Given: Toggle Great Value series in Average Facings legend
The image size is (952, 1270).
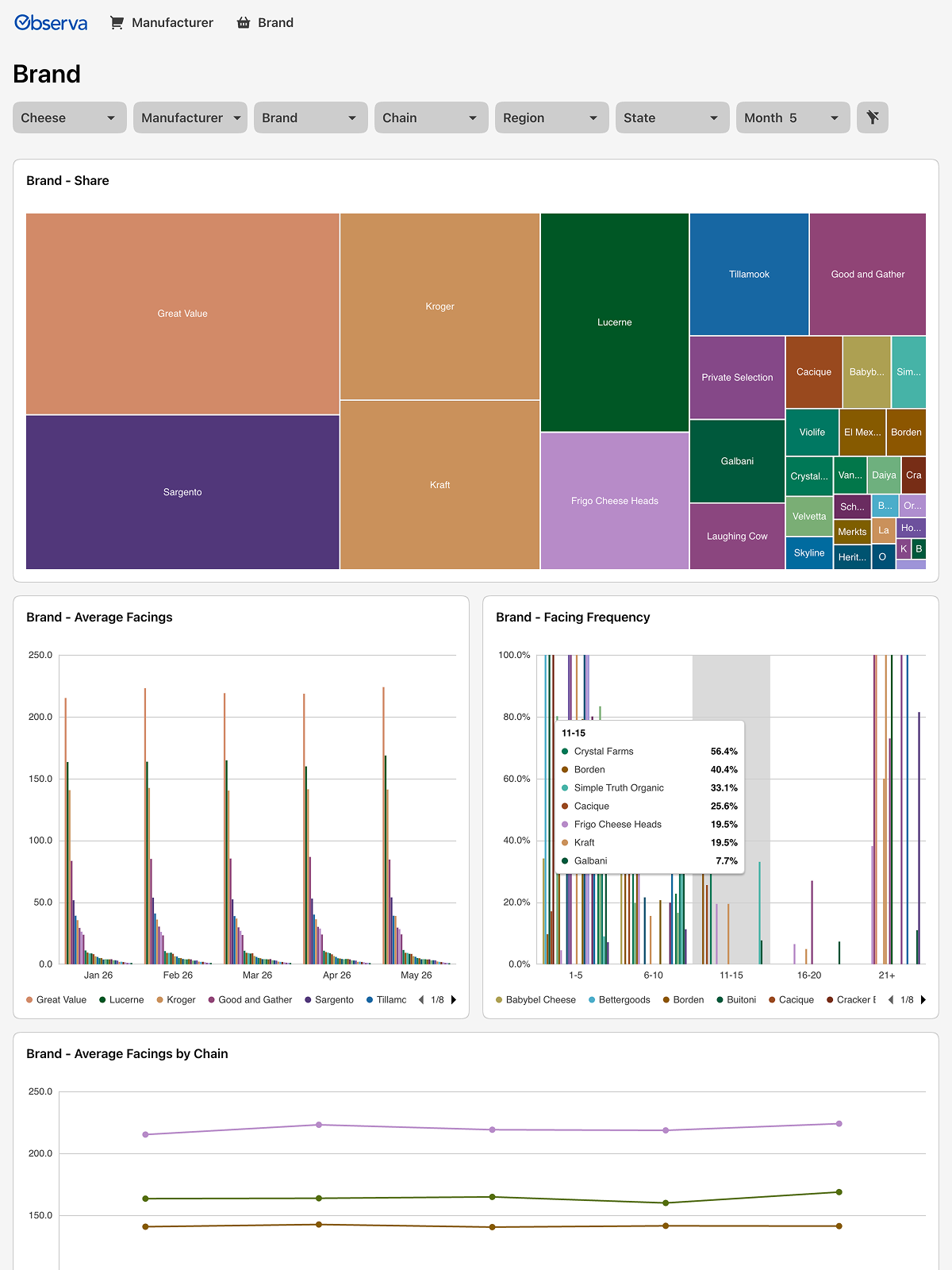Looking at the screenshot, I should 56,1000.
